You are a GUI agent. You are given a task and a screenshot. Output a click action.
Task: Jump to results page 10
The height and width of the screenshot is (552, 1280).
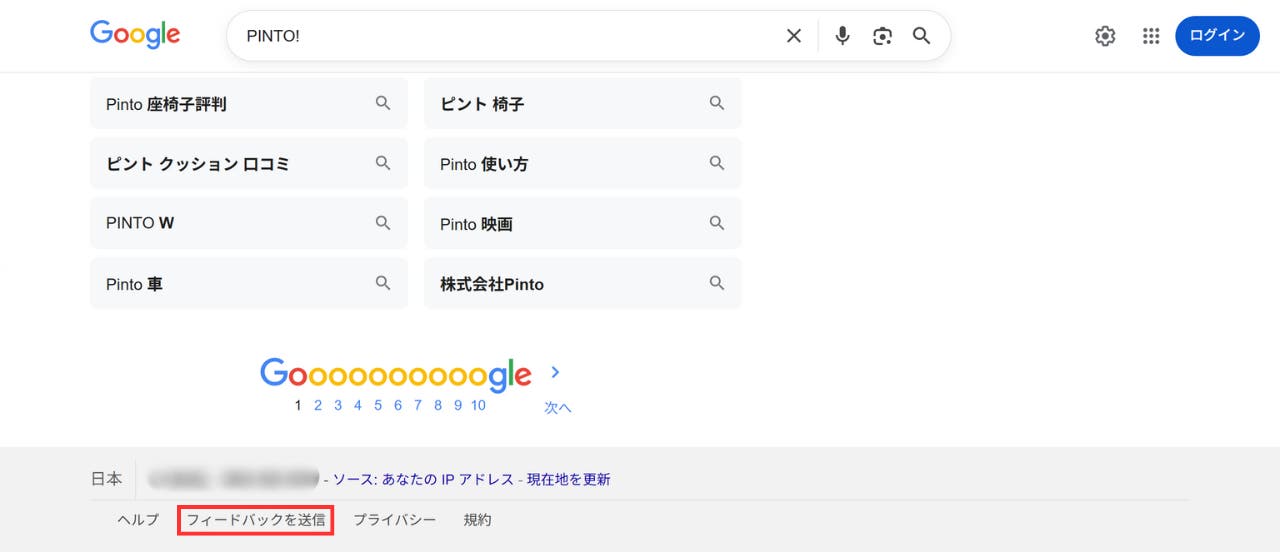pyautogui.click(x=478, y=405)
